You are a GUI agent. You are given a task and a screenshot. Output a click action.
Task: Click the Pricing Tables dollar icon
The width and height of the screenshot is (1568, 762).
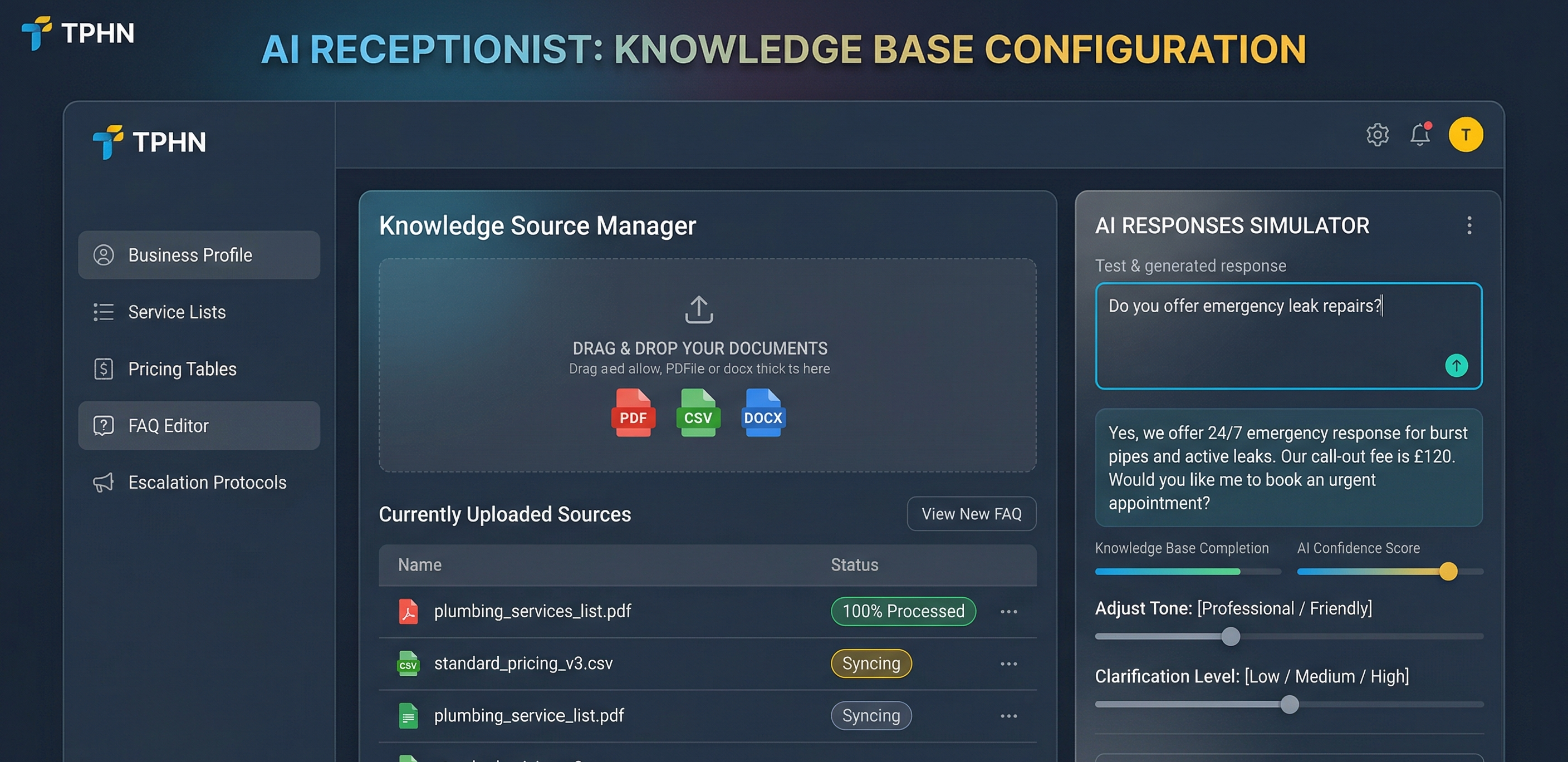pos(104,369)
